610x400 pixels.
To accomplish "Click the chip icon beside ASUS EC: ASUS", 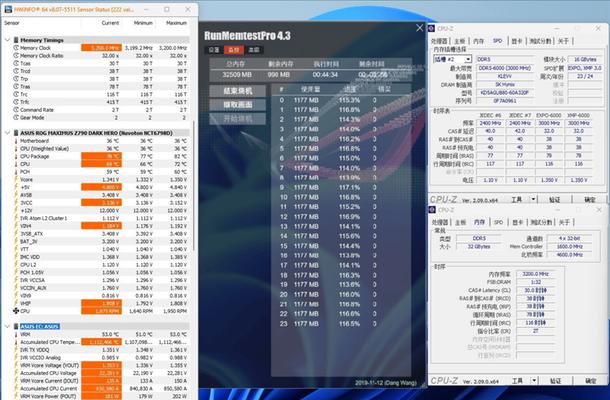I will [16, 326].
